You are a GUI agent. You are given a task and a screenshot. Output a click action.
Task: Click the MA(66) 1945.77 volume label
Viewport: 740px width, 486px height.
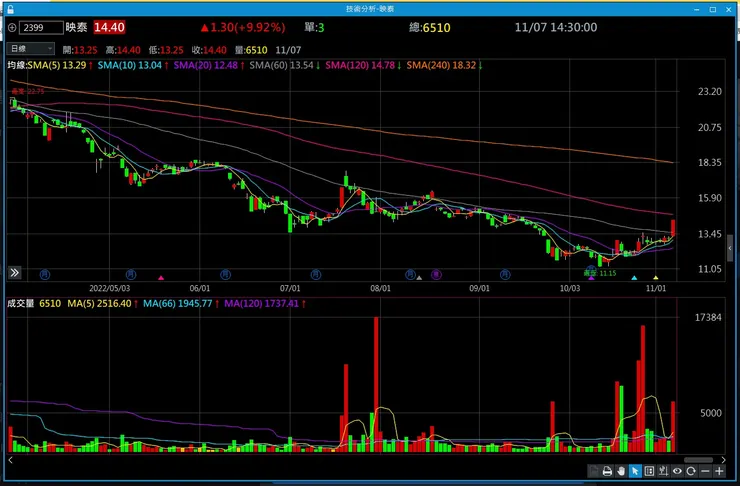click(x=177, y=303)
